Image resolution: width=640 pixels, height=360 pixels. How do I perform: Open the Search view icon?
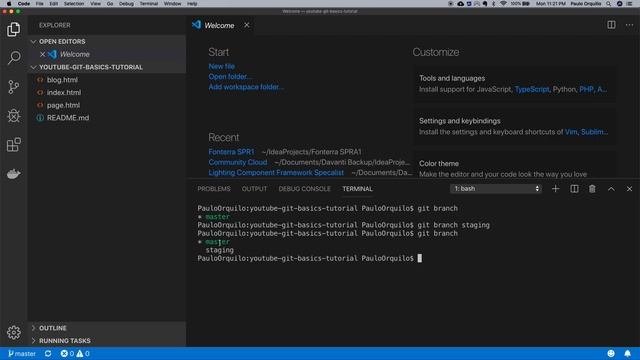click(13, 58)
